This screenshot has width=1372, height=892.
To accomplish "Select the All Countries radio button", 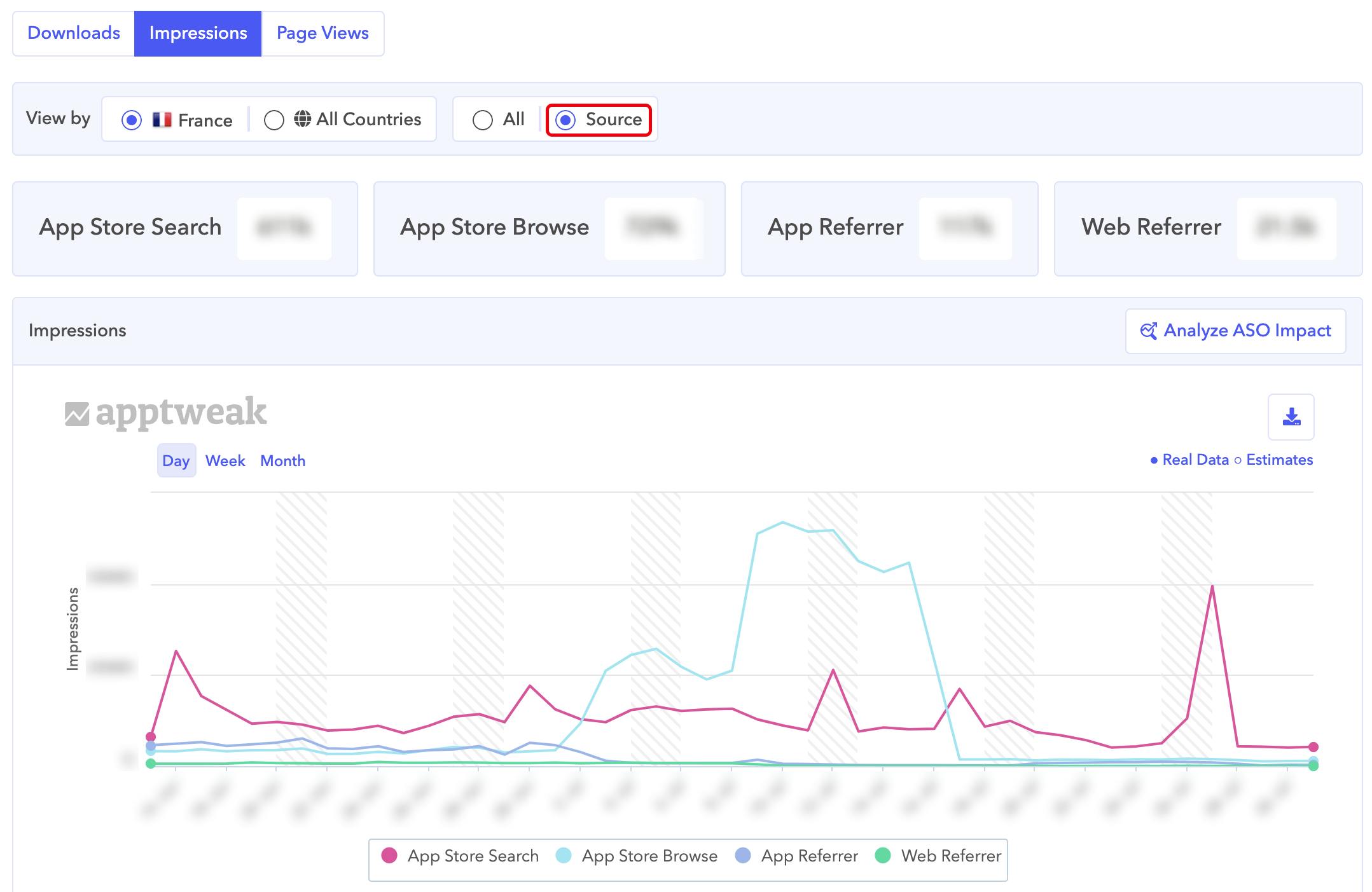I will [274, 120].
